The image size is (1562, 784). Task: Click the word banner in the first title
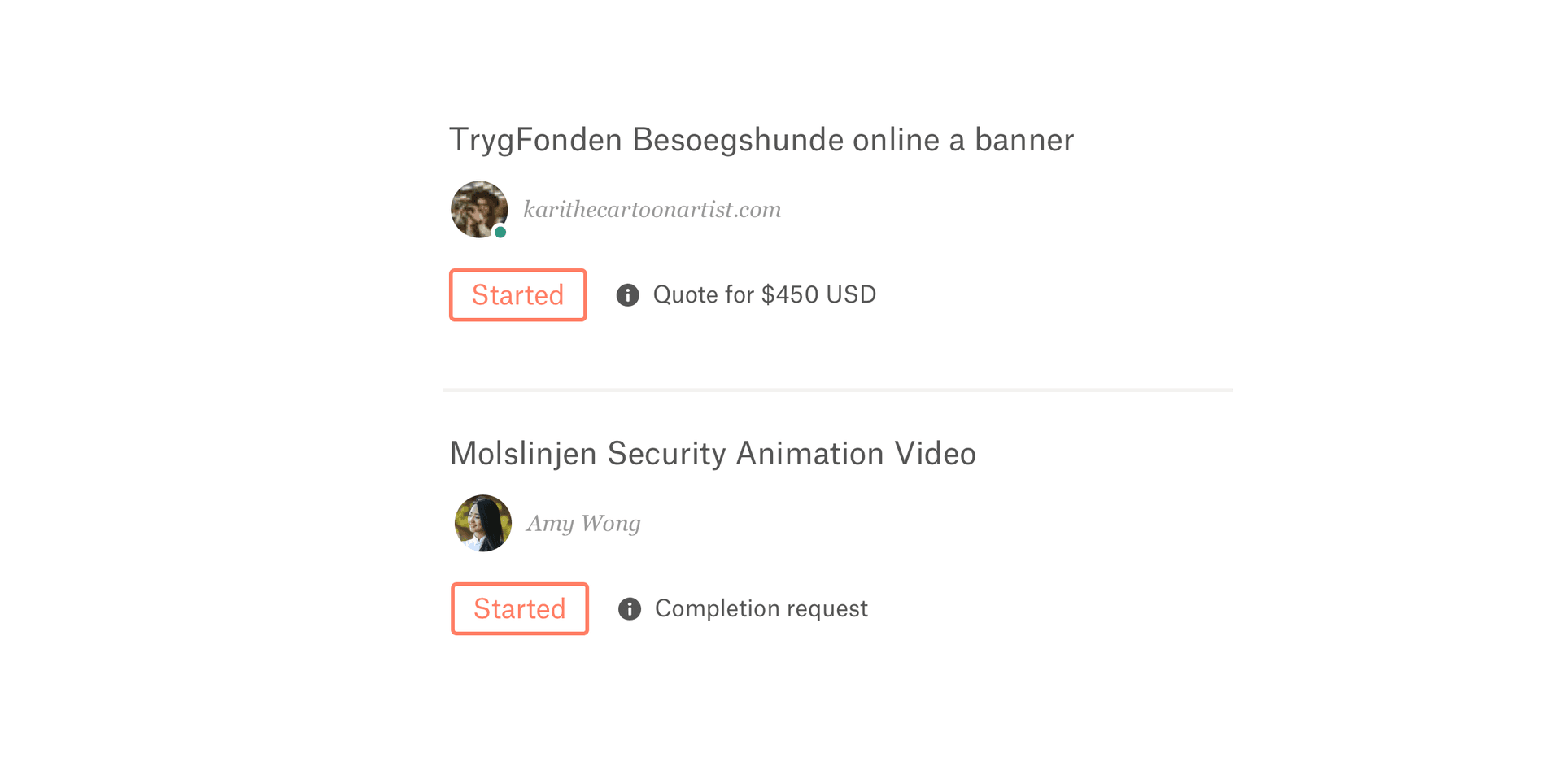(1023, 140)
